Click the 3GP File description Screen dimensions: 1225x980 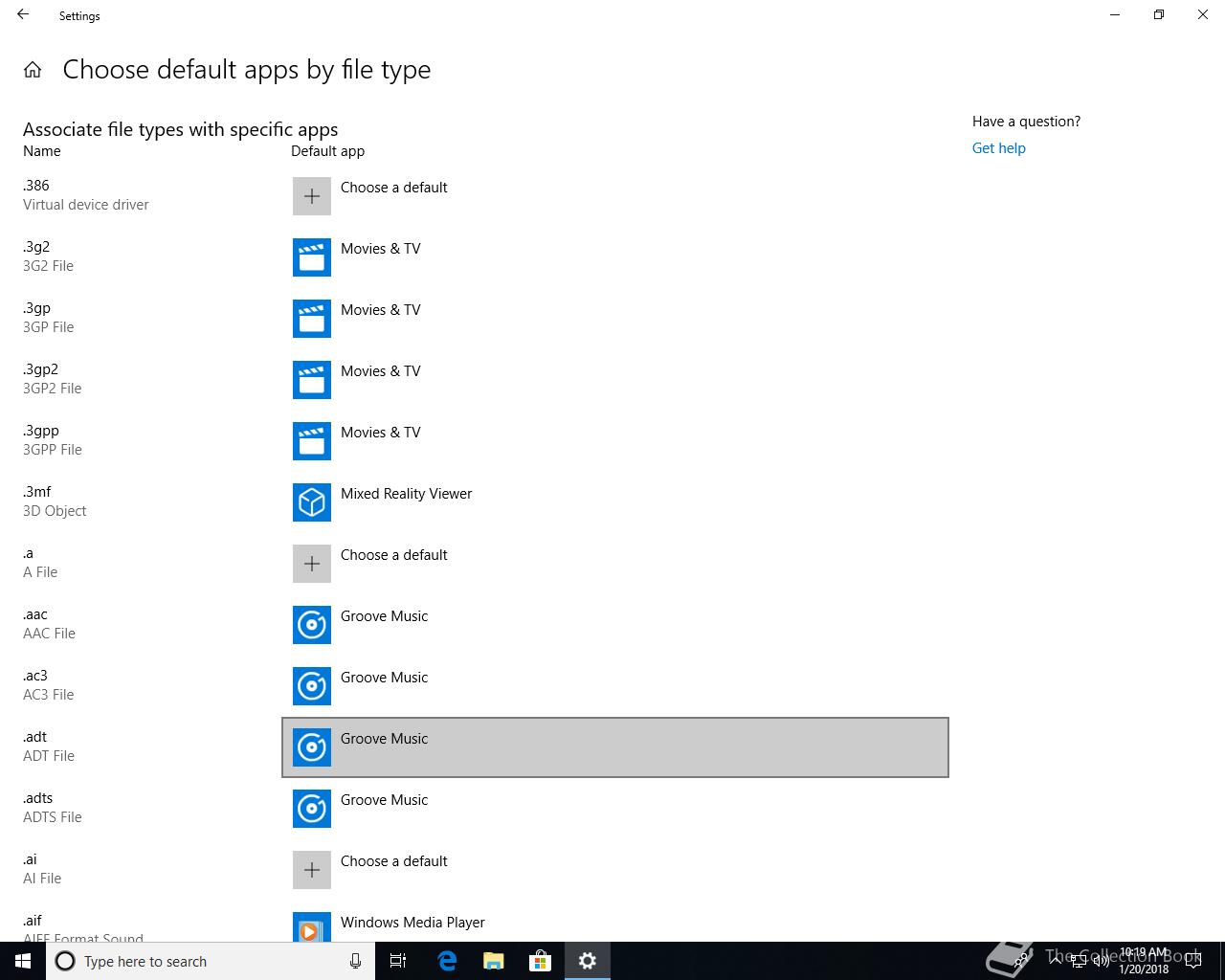pyautogui.click(x=48, y=327)
